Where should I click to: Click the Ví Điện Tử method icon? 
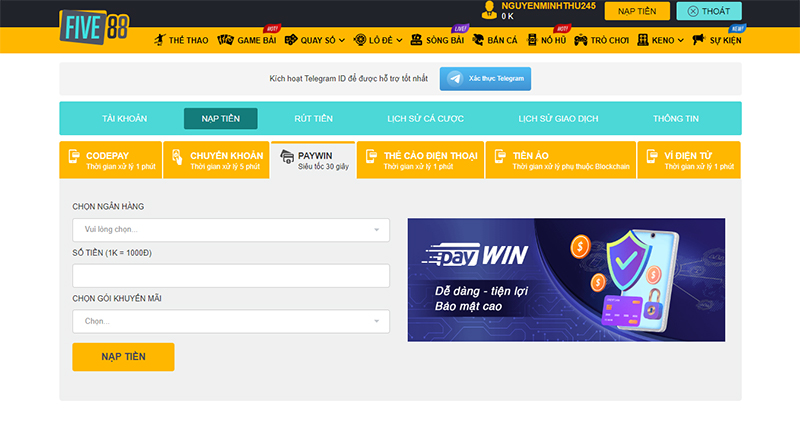[x=652, y=156]
